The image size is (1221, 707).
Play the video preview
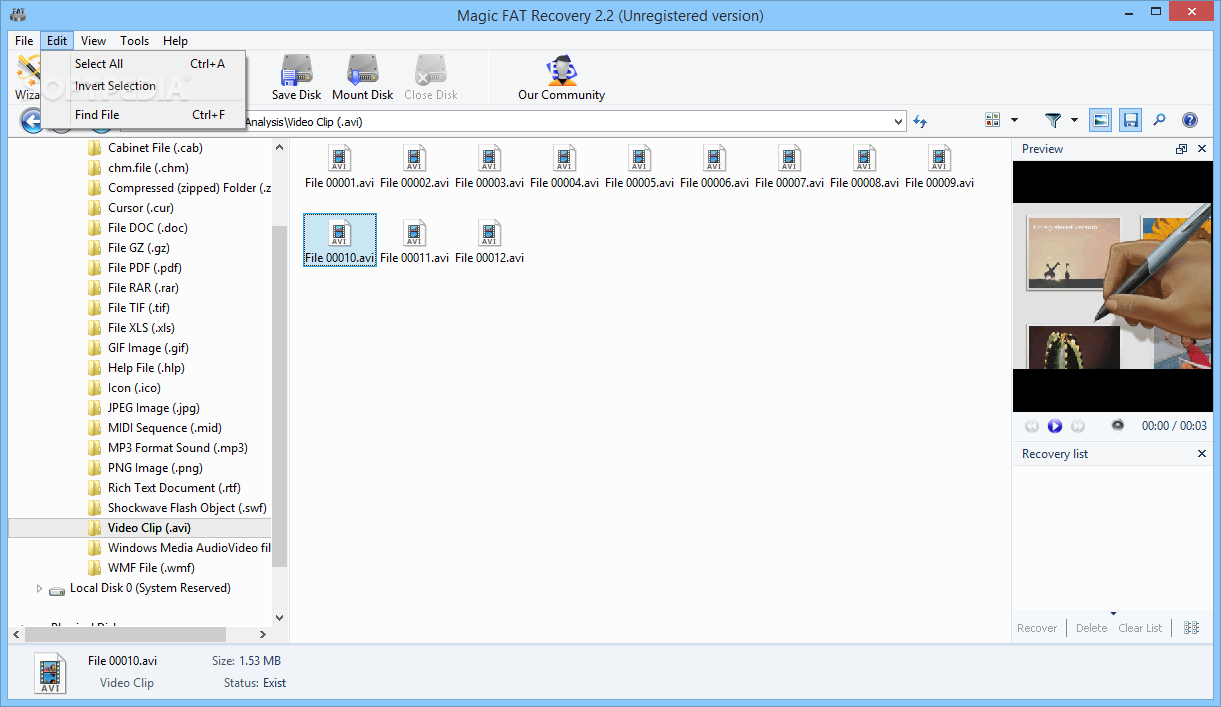pos(1054,426)
